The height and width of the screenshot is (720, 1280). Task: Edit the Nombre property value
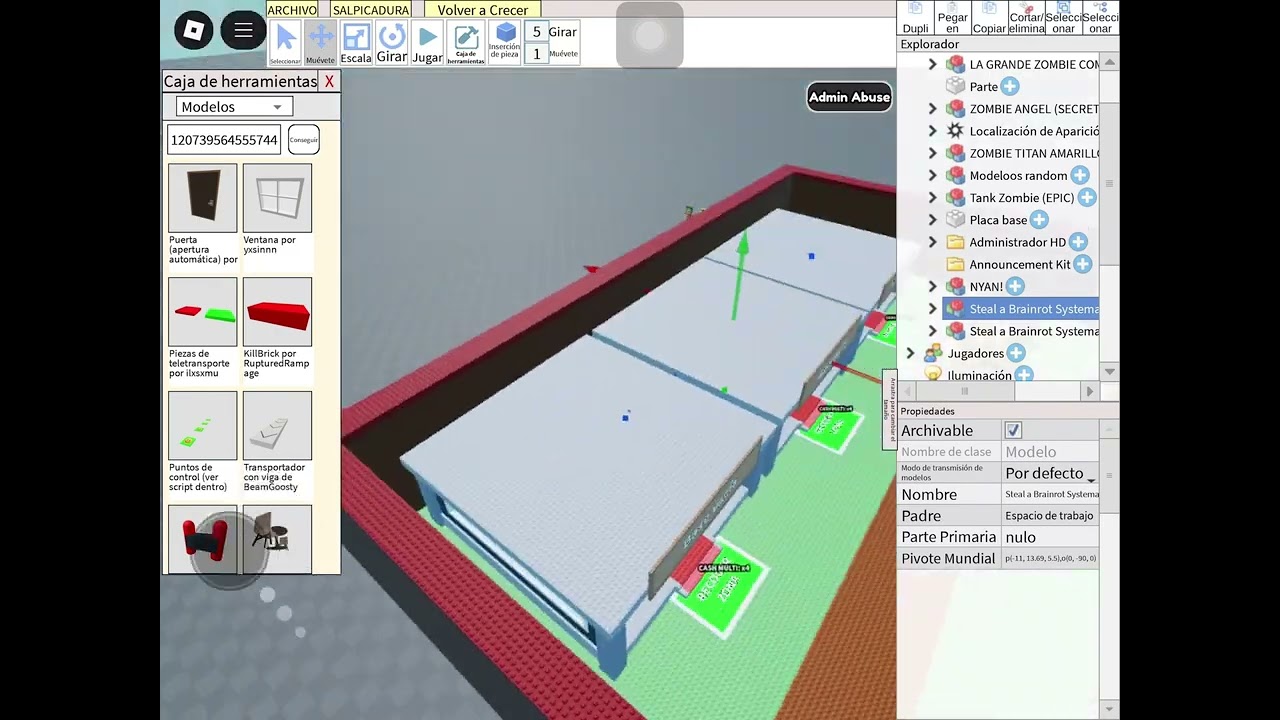(x=1051, y=494)
